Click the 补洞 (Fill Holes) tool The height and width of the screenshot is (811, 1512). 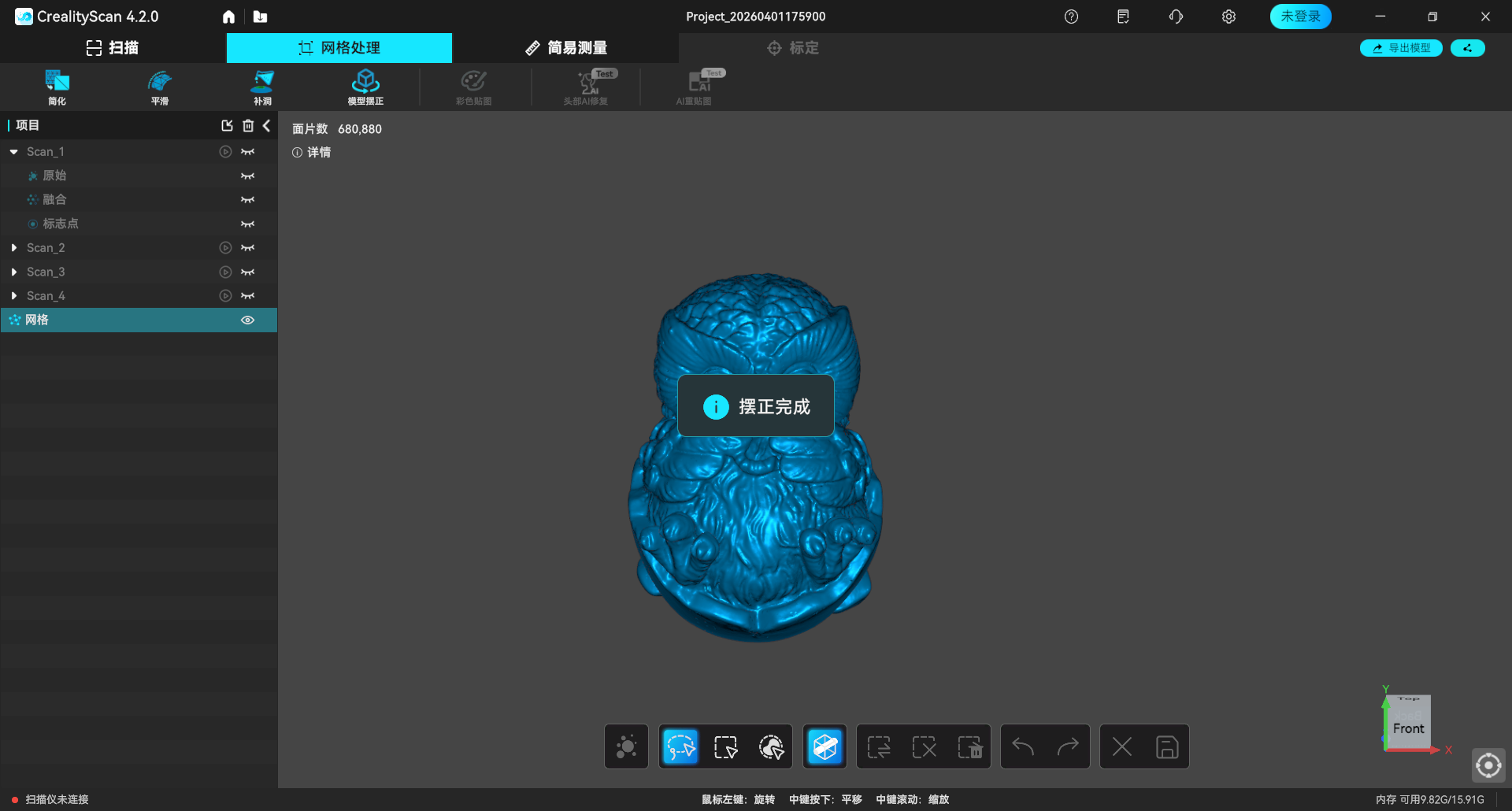(262, 87)
